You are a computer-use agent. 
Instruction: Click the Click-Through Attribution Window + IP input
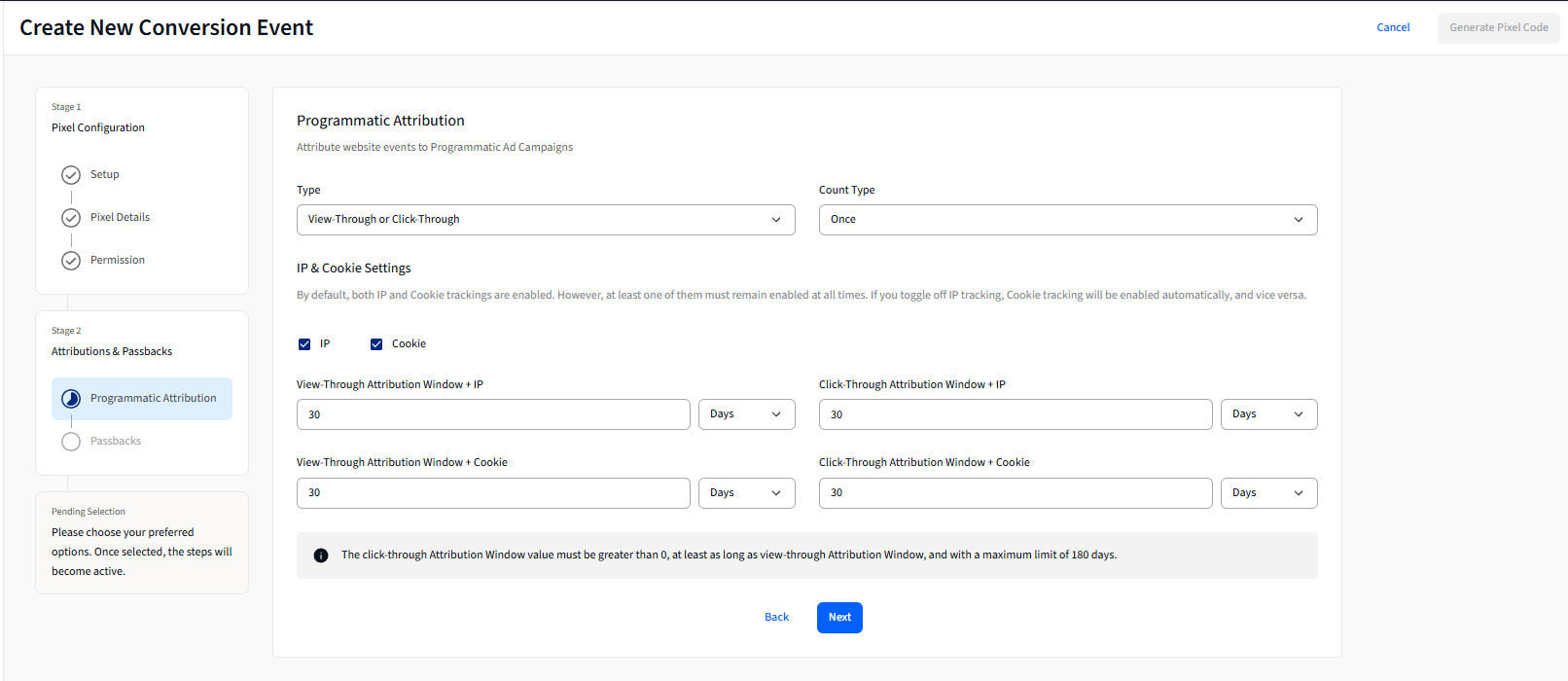click(1016, 414)
